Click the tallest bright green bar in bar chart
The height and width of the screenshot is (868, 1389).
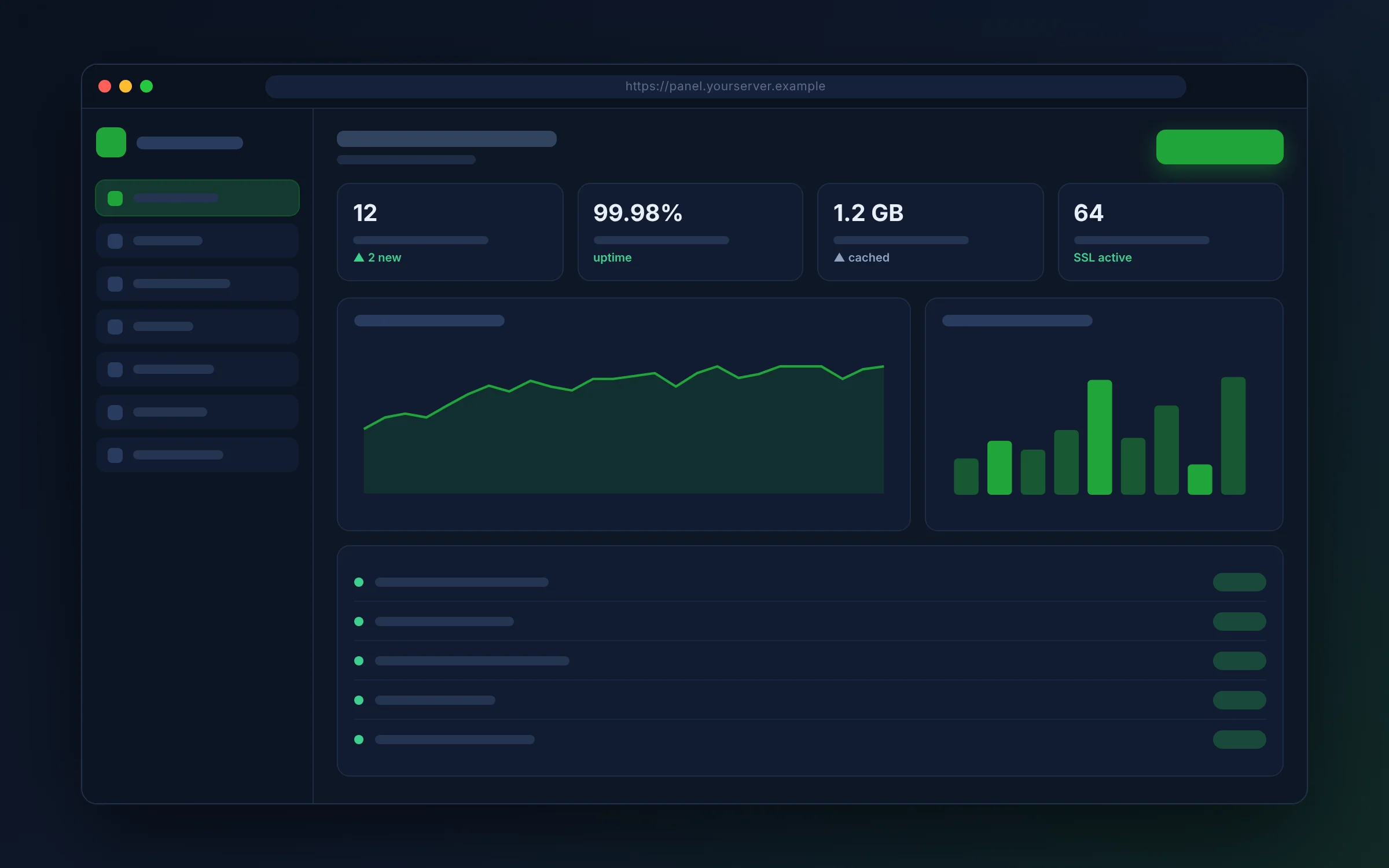(x=1100, y=437)
